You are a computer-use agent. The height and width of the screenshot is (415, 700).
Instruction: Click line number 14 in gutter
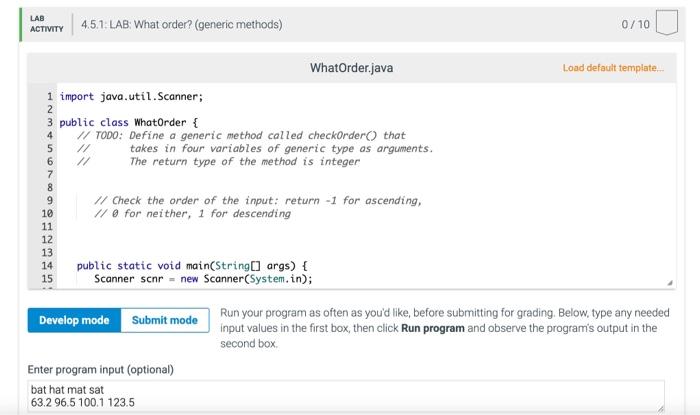(x=47, y=266)
